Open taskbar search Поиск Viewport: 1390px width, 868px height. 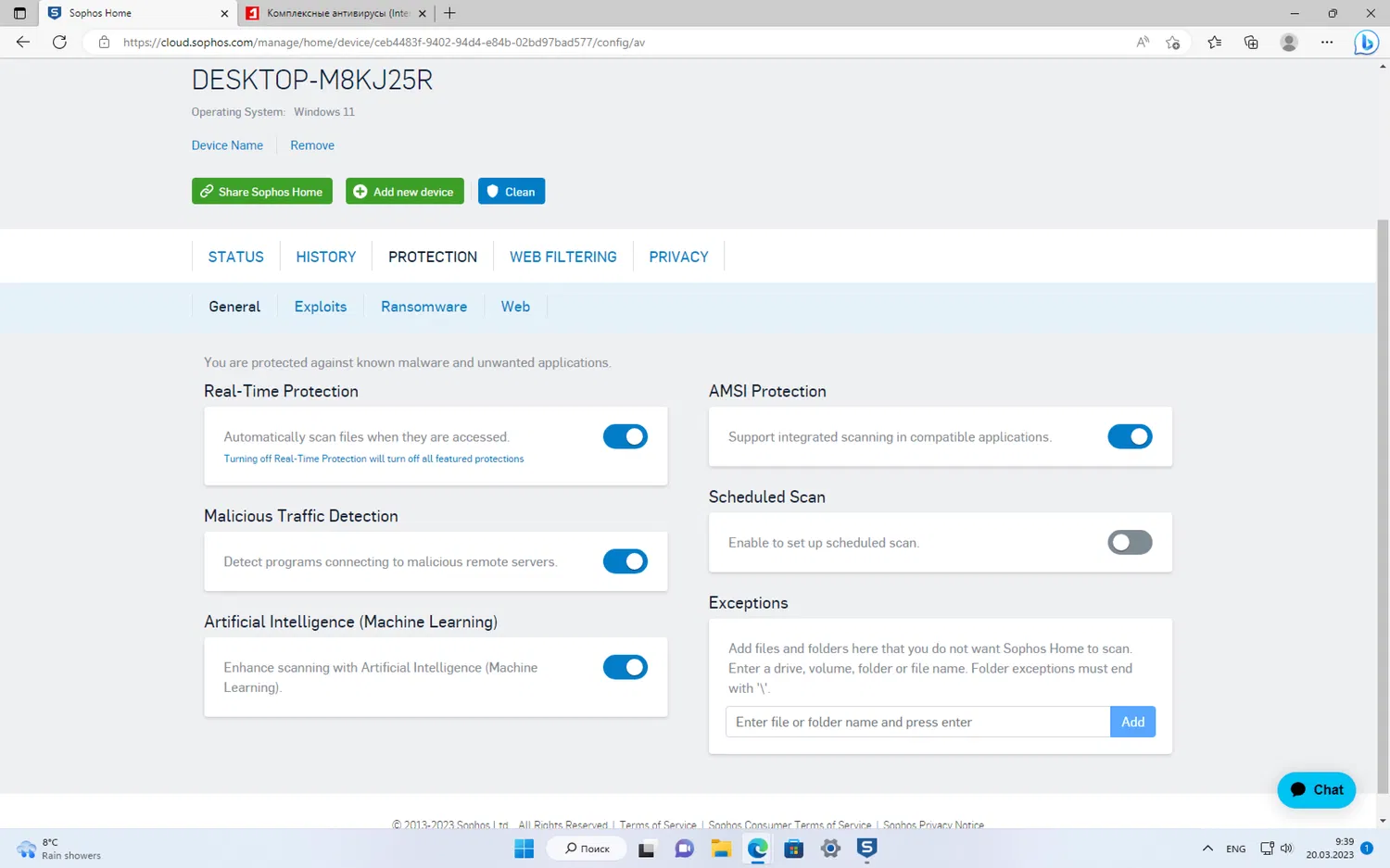(x=588, y=849)
